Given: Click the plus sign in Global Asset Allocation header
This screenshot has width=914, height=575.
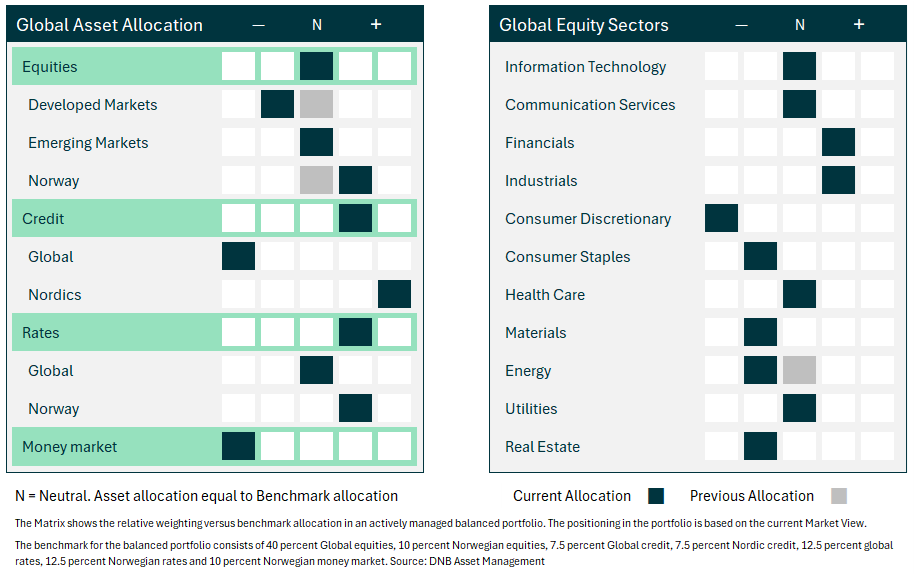Looking at the screenshot, I should coord(376,25).
